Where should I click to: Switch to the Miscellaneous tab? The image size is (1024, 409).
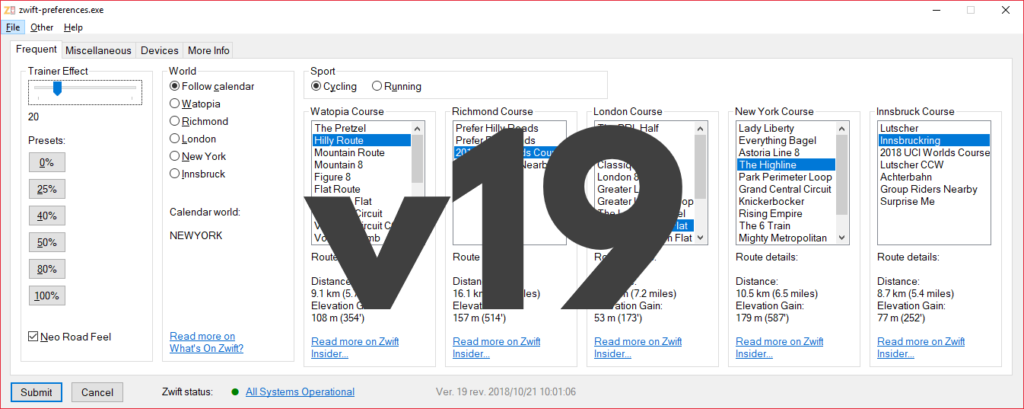click(99, 50)
